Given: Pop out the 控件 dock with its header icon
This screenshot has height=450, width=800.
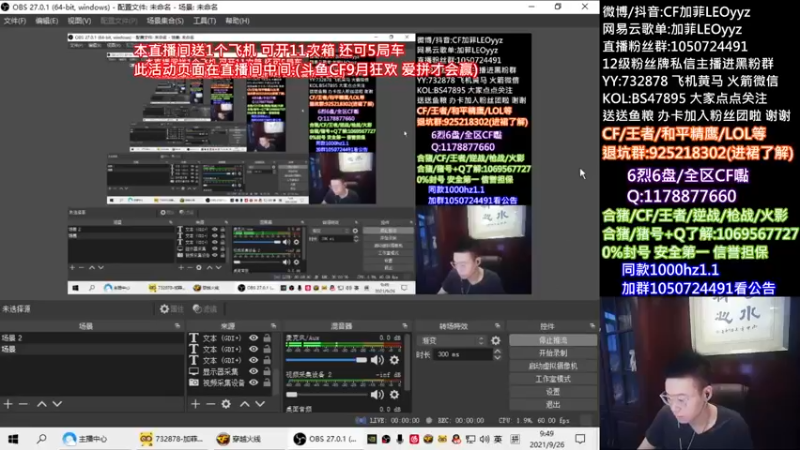Looking at the screenshot, I should click(x=592, y=326).
